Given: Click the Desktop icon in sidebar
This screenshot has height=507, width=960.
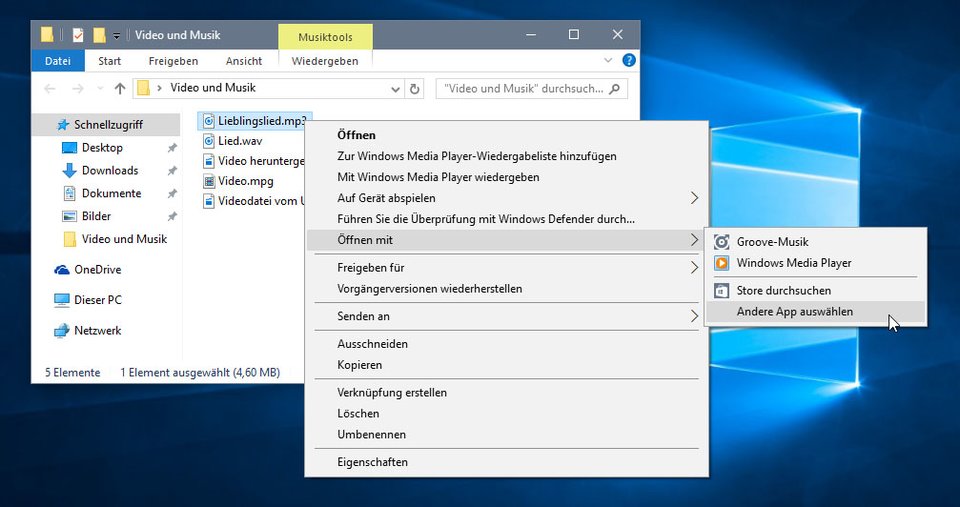Looking at the screenshot, I should coord(70,148).
